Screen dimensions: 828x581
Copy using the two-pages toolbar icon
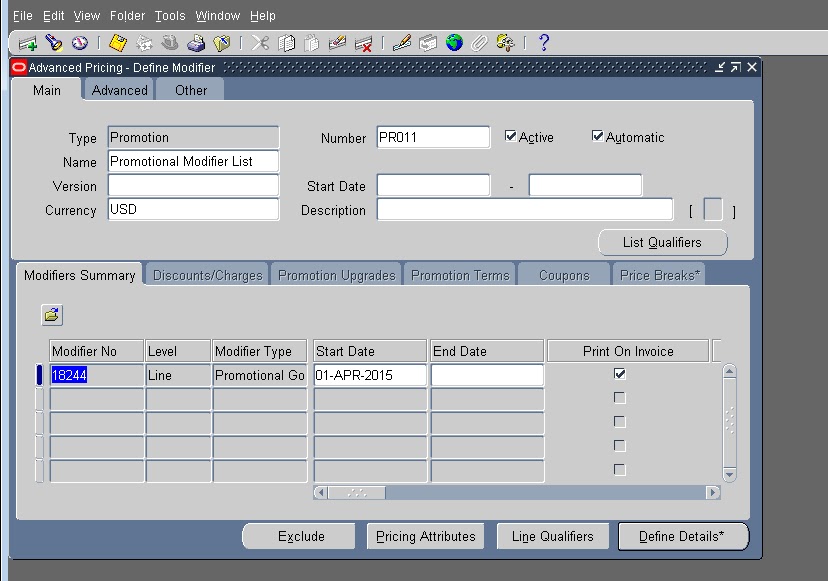pos(286,43)
